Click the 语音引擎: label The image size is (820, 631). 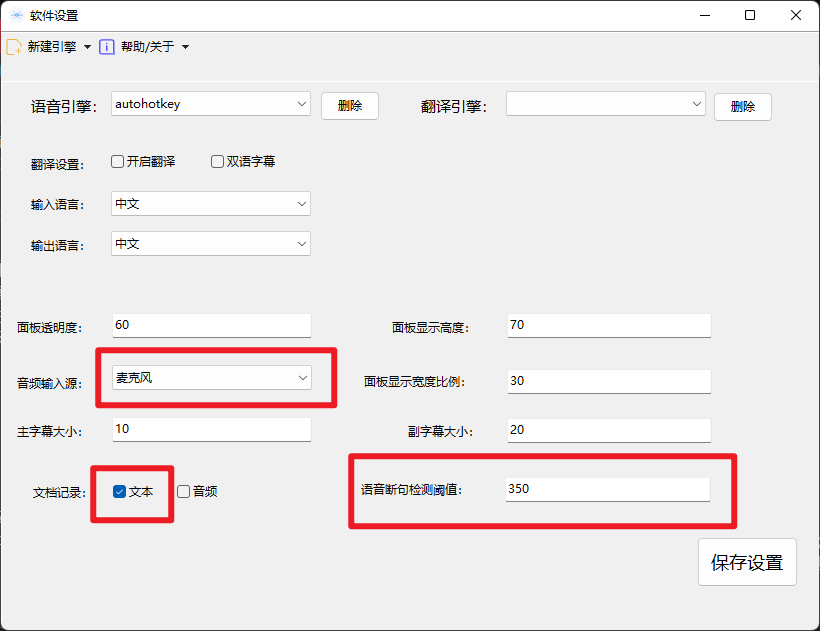coord(64,107)
